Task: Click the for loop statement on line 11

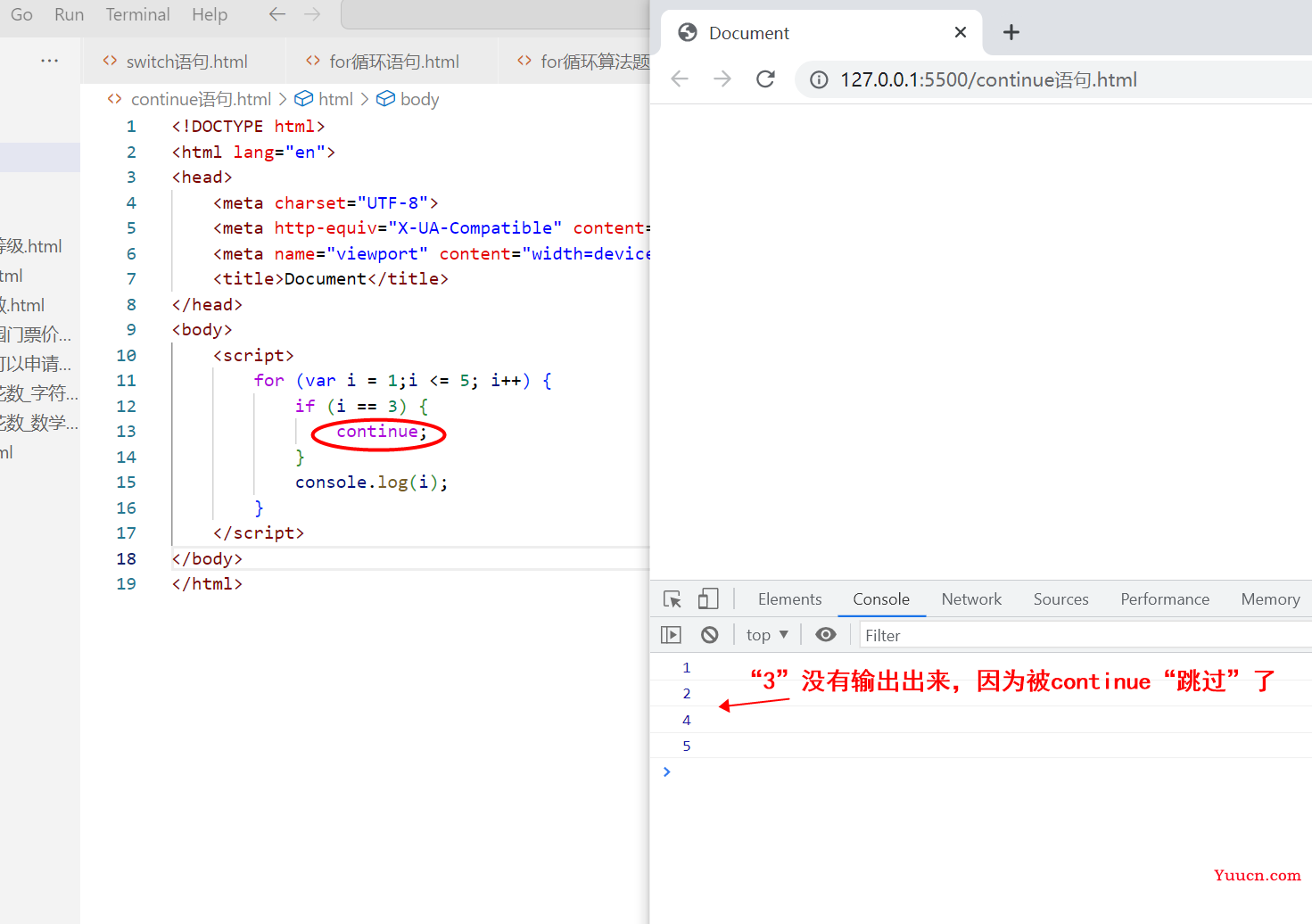Action: point(403,381)
